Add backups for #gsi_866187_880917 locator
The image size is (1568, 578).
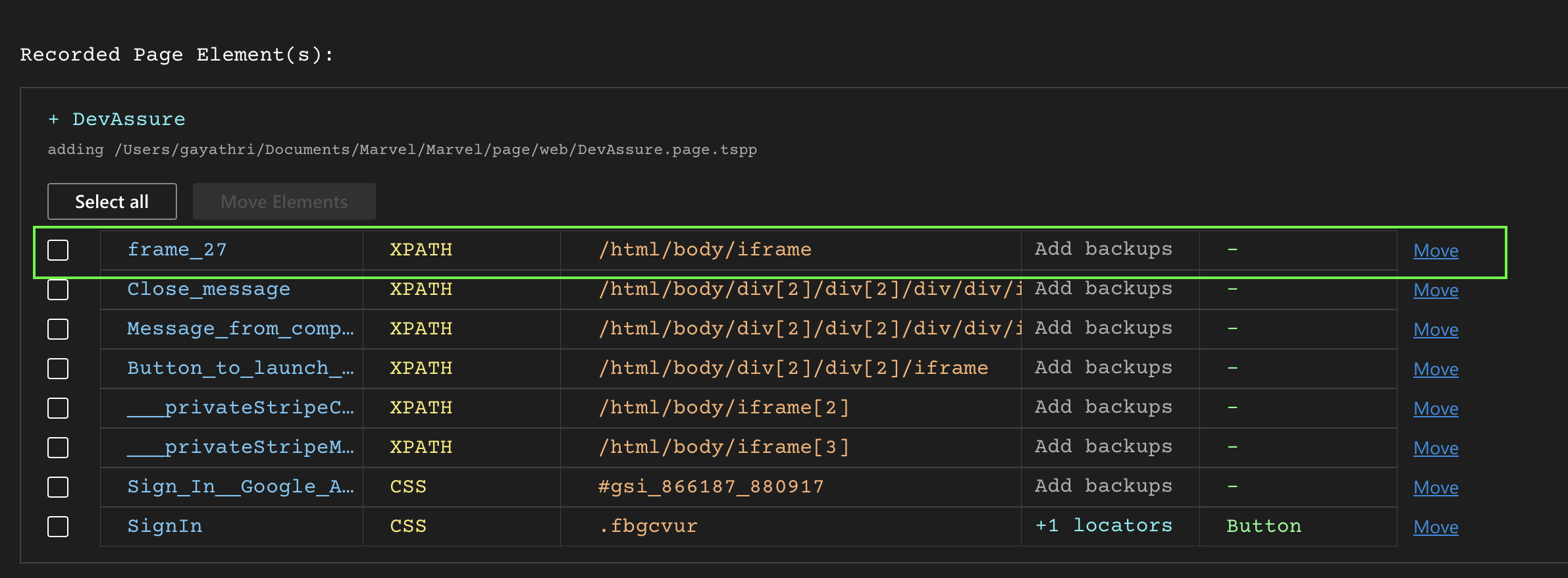(1103, 486)
